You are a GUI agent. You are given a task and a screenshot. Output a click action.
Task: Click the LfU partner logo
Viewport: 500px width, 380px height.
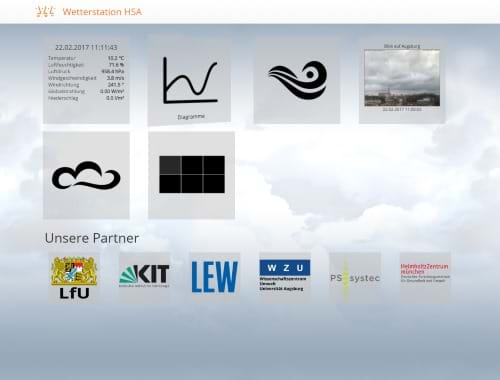[x=74, y=278]
